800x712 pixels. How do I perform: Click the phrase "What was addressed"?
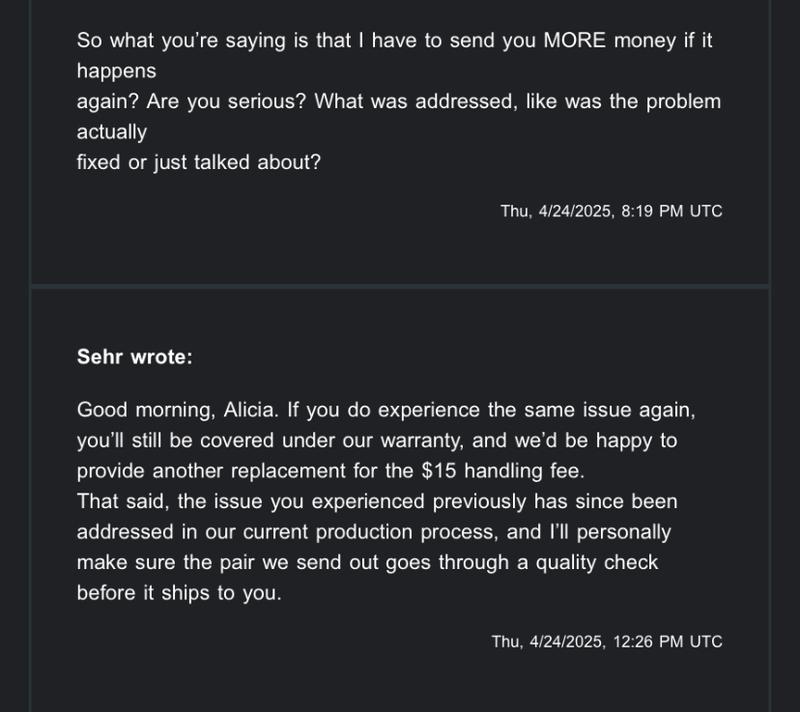400,102
